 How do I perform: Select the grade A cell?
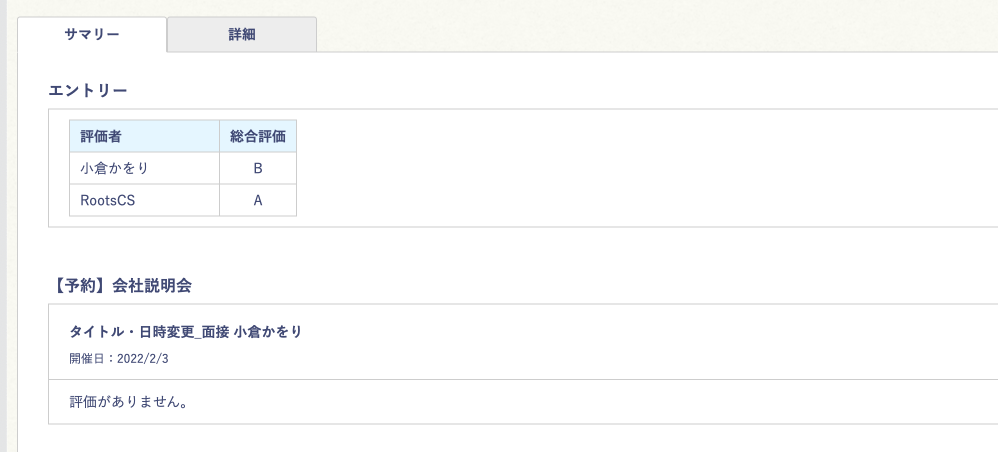(x=257, y=200)
